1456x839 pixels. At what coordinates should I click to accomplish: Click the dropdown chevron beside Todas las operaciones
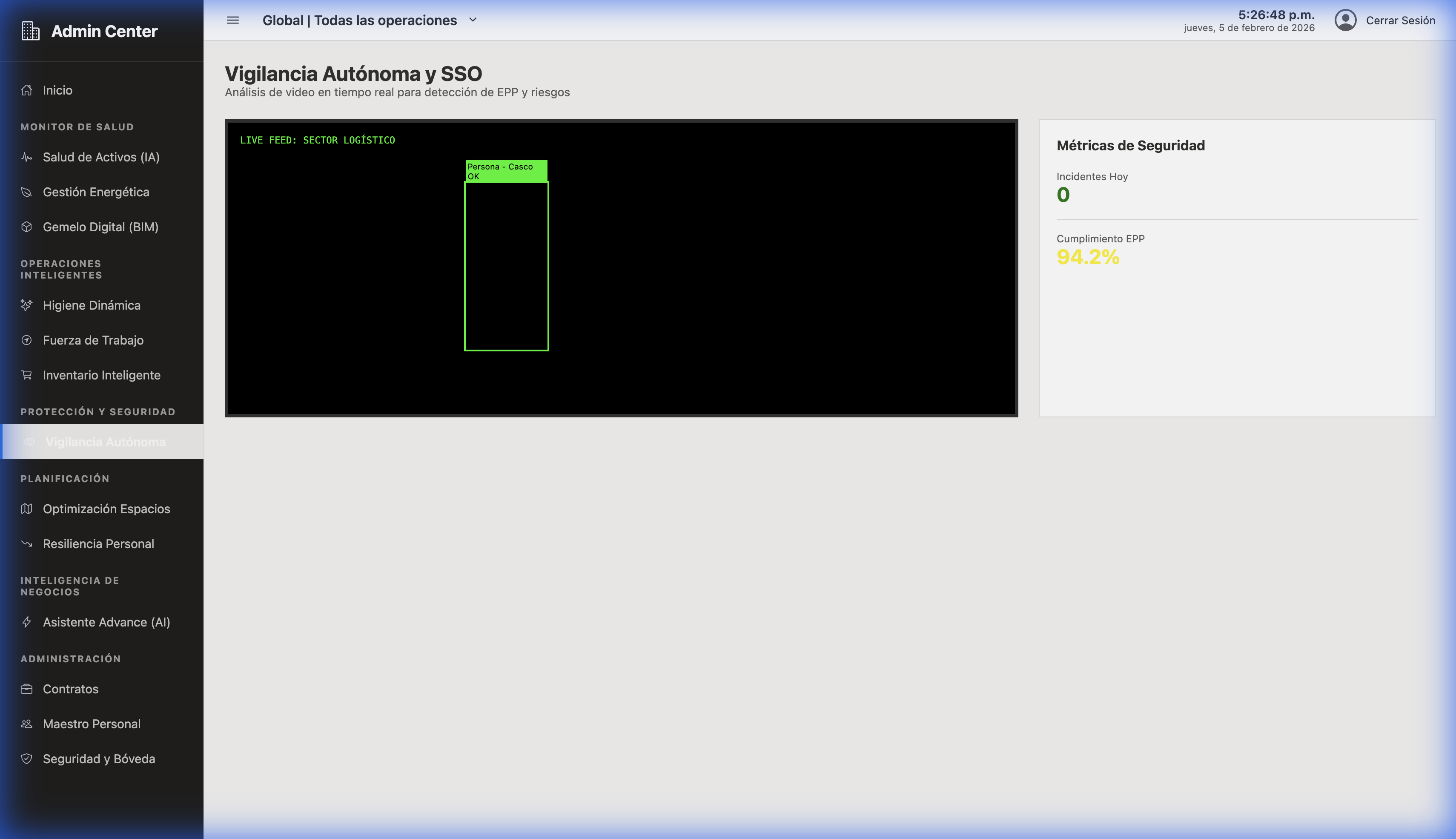(x=473, y=20)
